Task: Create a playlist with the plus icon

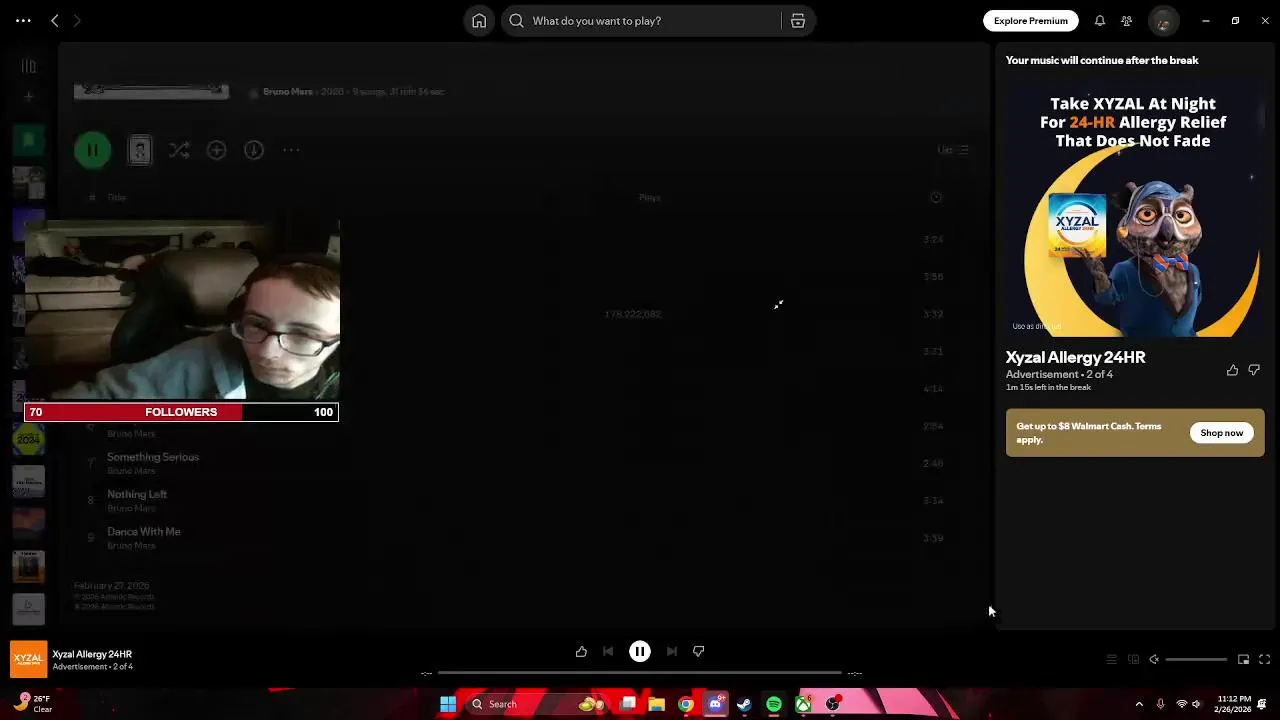Action: coord(29,97)
